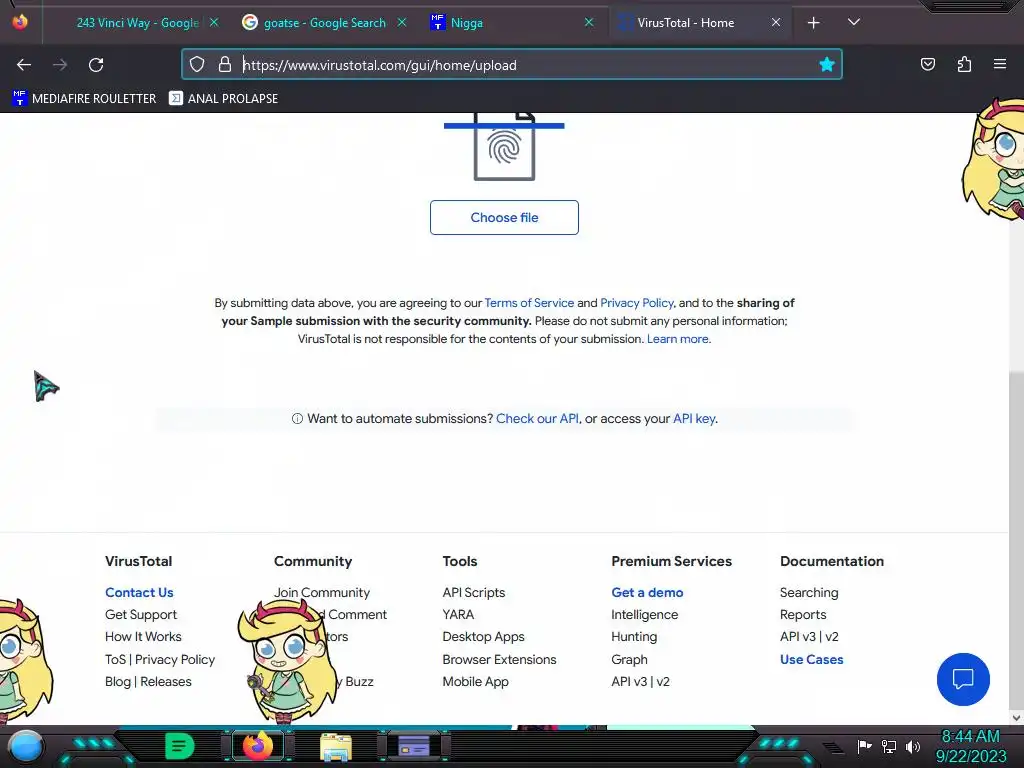Open the ToS | Privacy Policy footer link
Image resolution: width=1024 pixels, height=768 pixels.
coord(160,660)
